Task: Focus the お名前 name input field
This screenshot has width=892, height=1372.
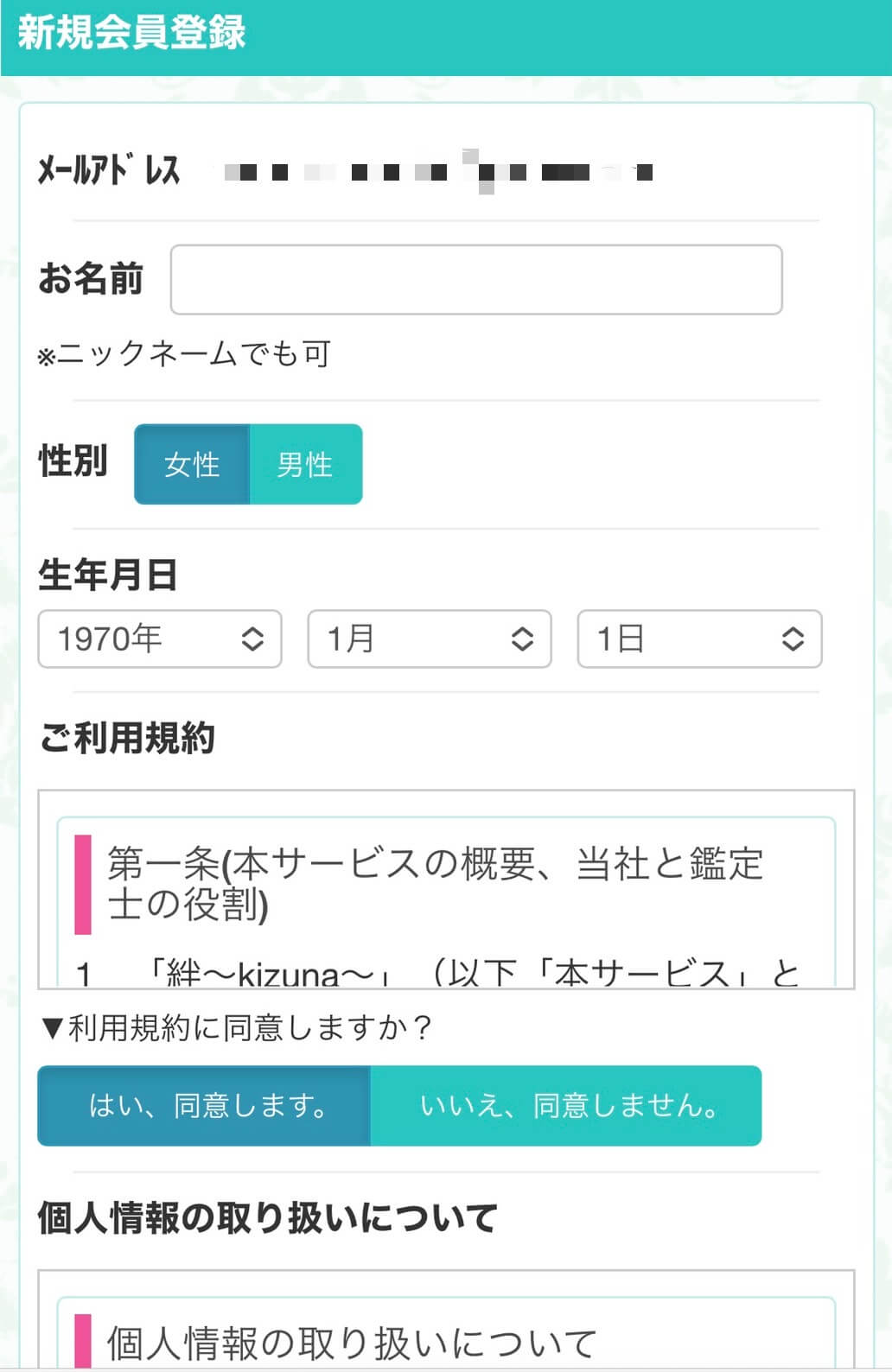Action: (x=476, y=280)
